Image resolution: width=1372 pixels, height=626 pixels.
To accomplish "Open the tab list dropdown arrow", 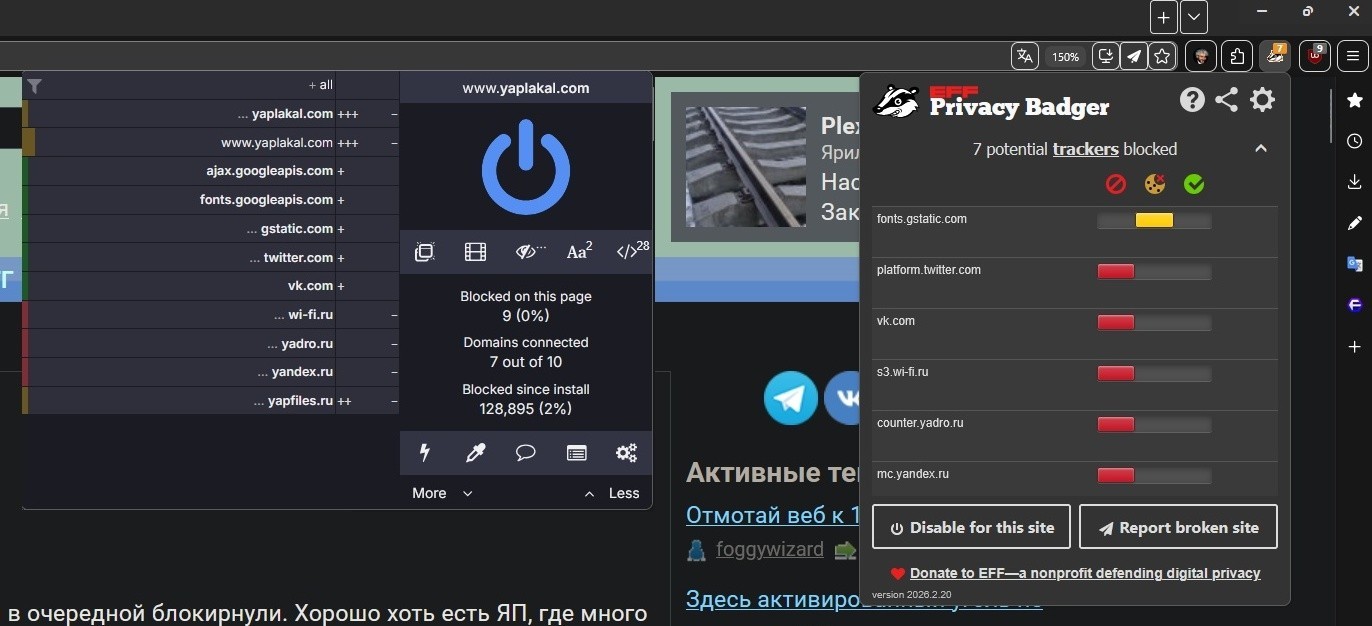I will [1194, 17].
